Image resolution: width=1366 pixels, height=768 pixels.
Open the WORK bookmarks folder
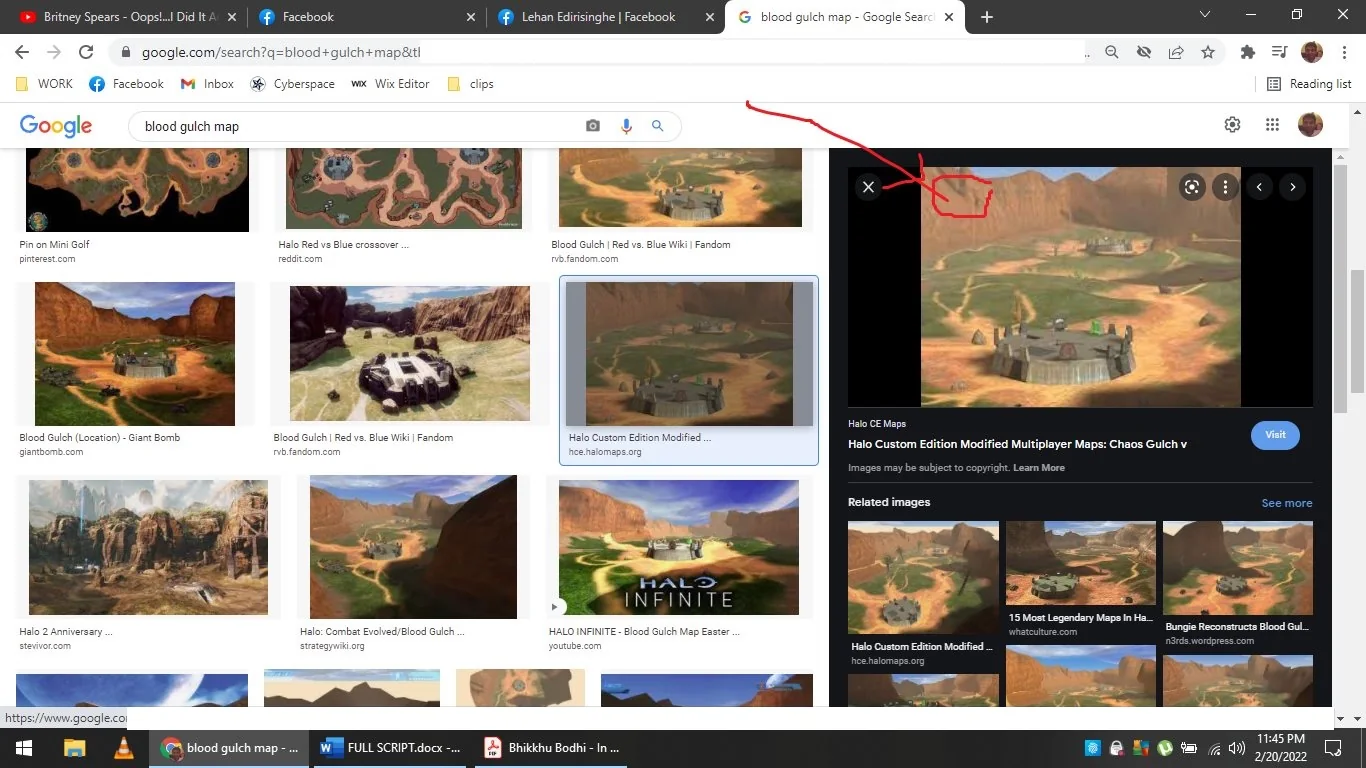tap(44, 84)
